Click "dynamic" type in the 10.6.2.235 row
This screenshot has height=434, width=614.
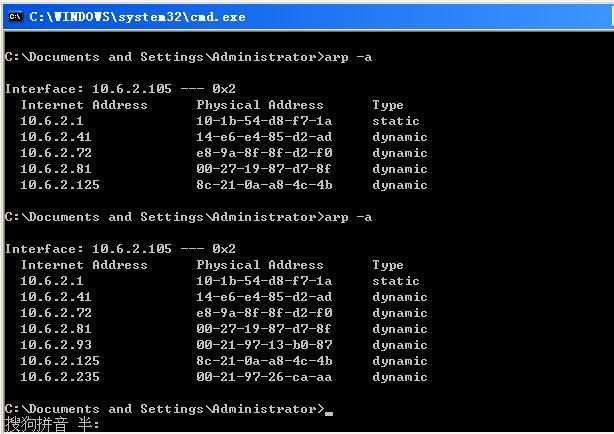(400, 377)
